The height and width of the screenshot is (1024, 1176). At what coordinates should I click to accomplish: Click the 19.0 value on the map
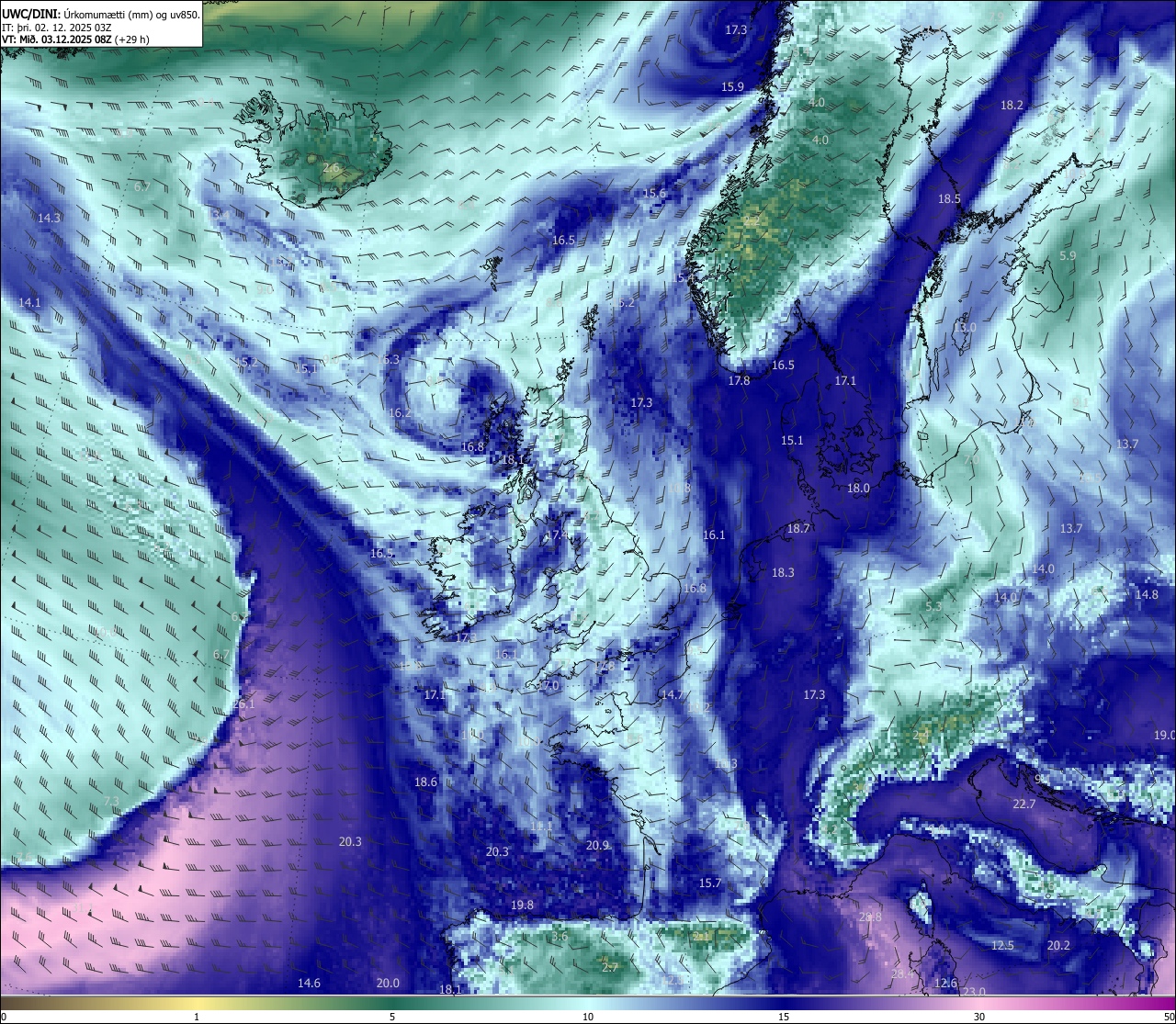[1164, 736]
